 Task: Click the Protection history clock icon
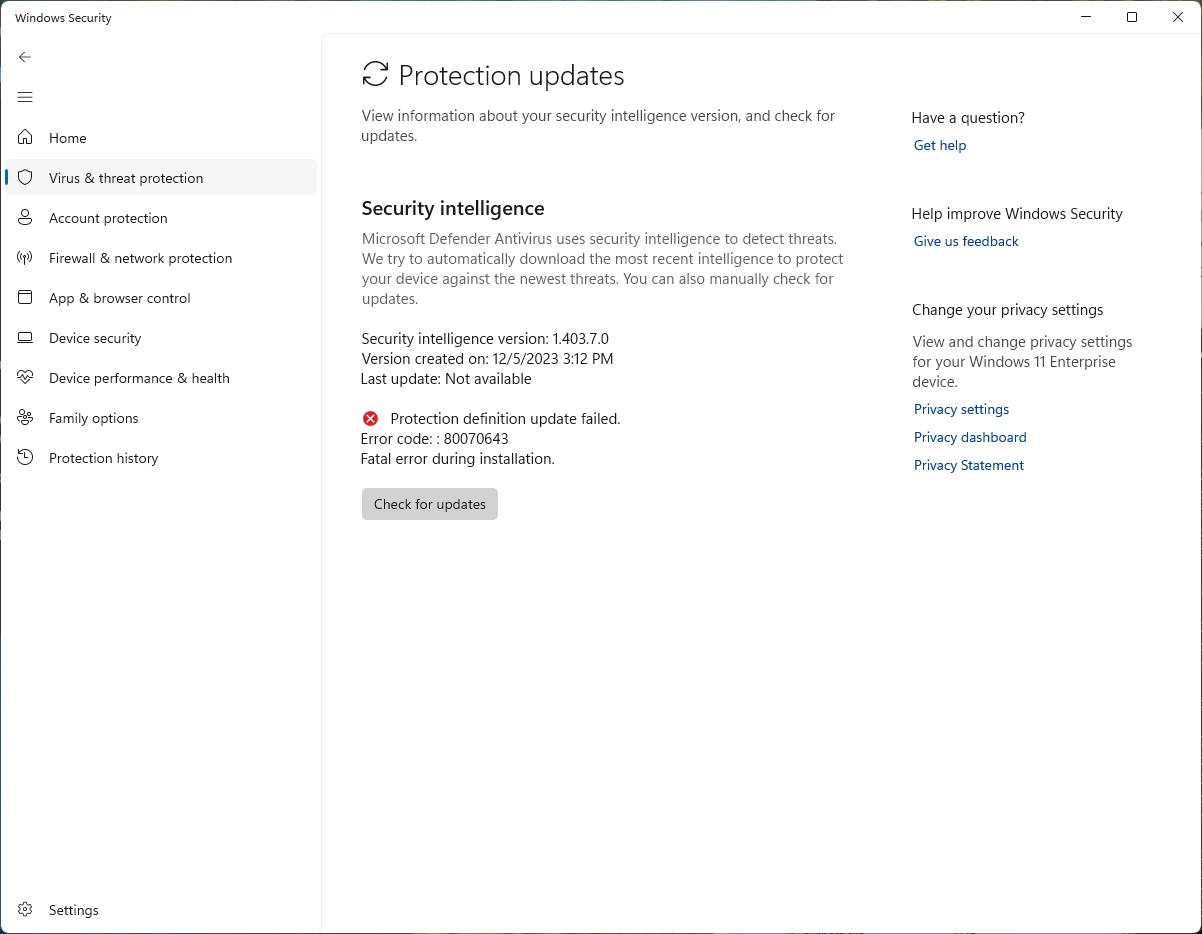26,458
